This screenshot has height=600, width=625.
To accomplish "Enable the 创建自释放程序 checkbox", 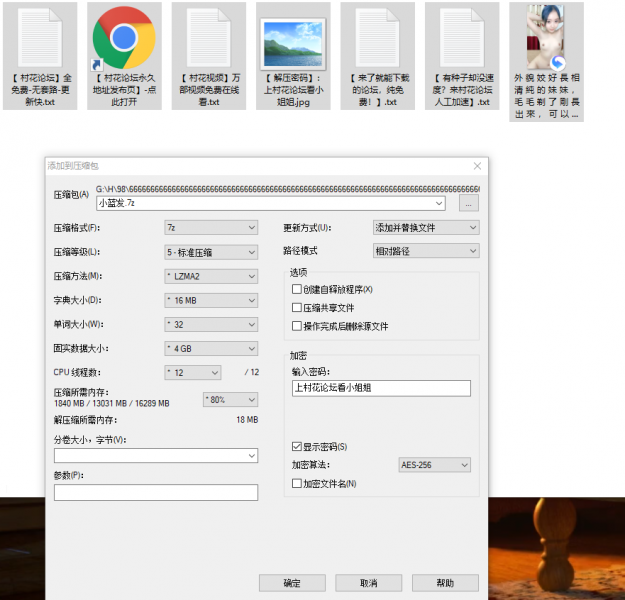I will coord(297,290).
